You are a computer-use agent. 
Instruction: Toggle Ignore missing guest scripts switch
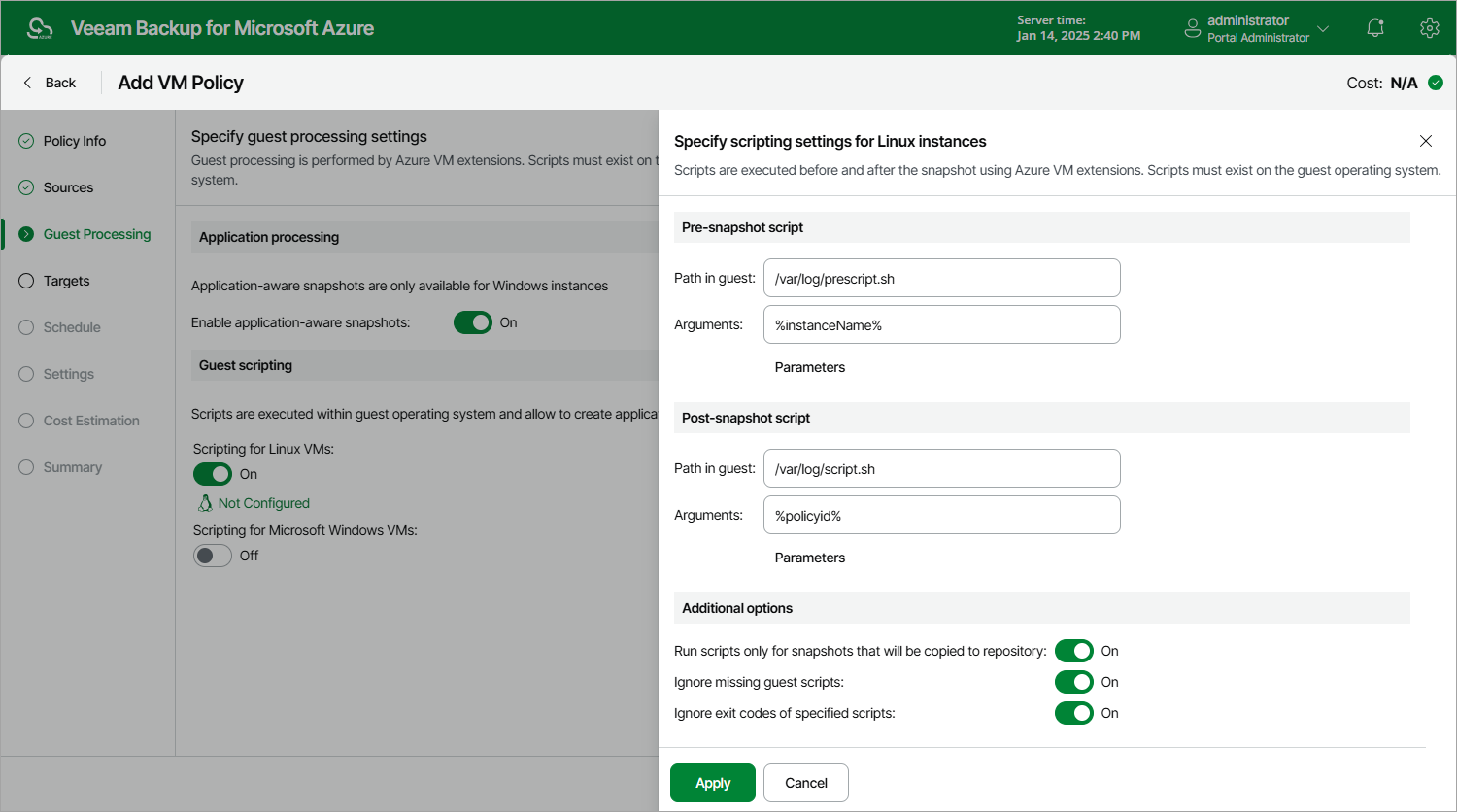click(1074, 682)
